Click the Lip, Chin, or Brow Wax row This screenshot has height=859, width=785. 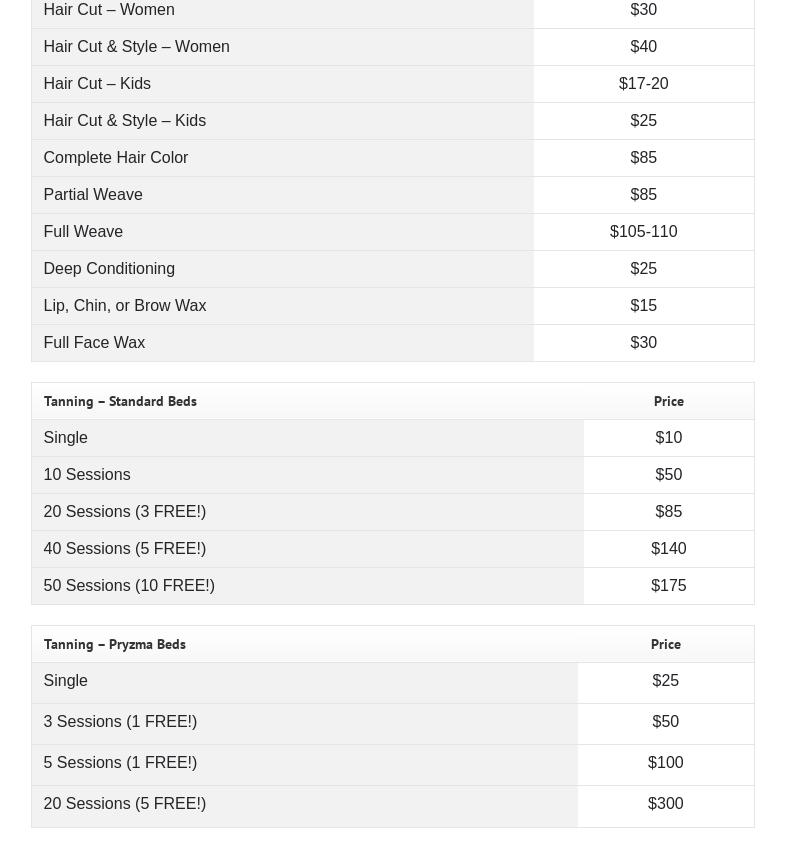point(125,306)
